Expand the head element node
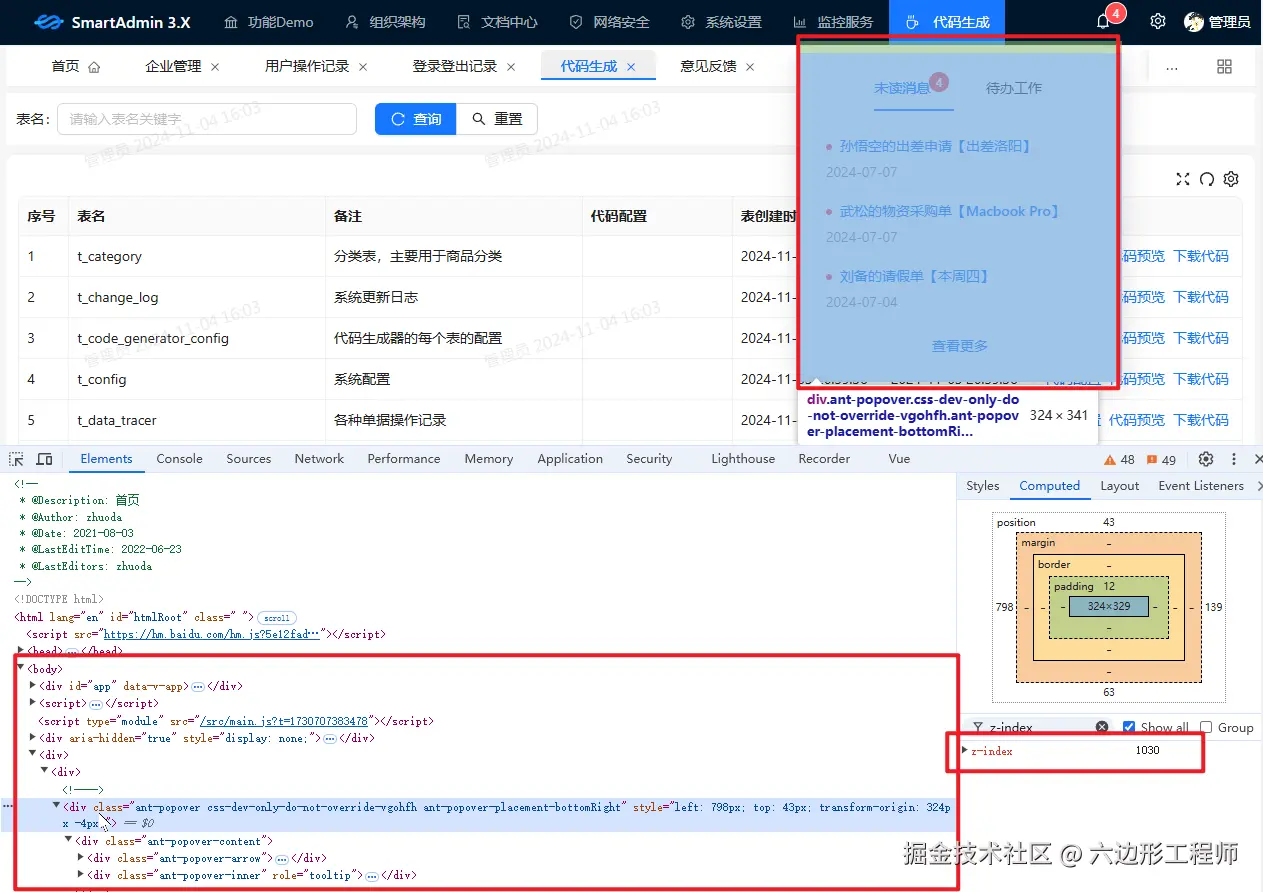Screen dimensions: 1263x892 coord(21,651)
